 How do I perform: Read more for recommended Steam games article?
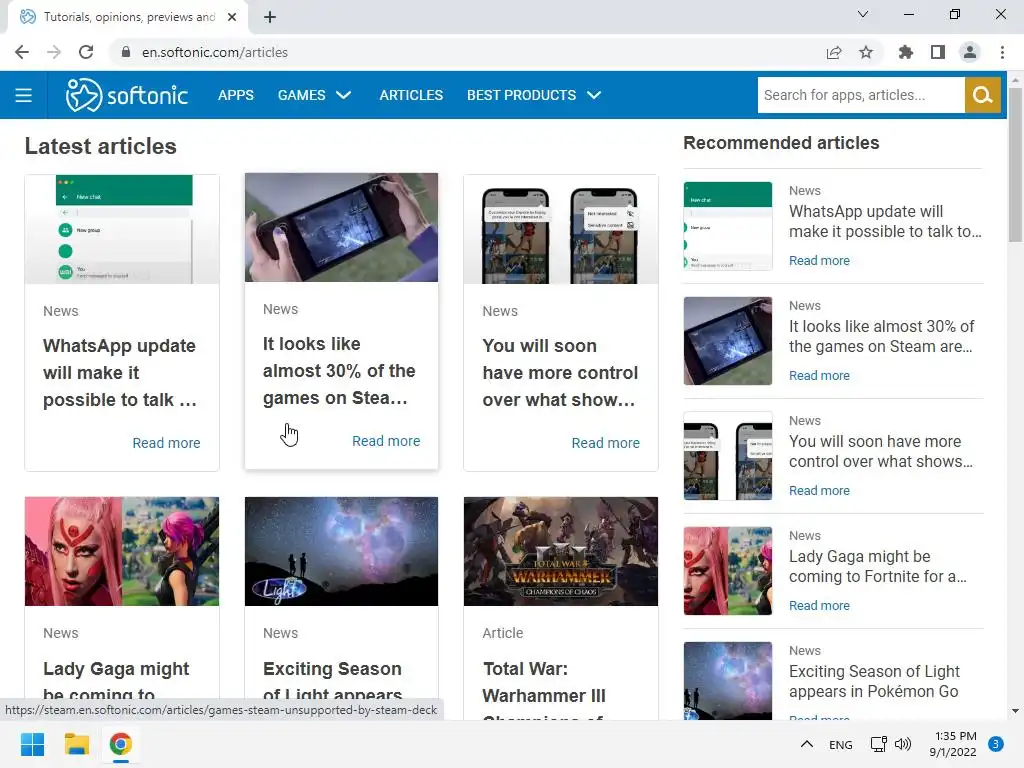pos(819,376)
